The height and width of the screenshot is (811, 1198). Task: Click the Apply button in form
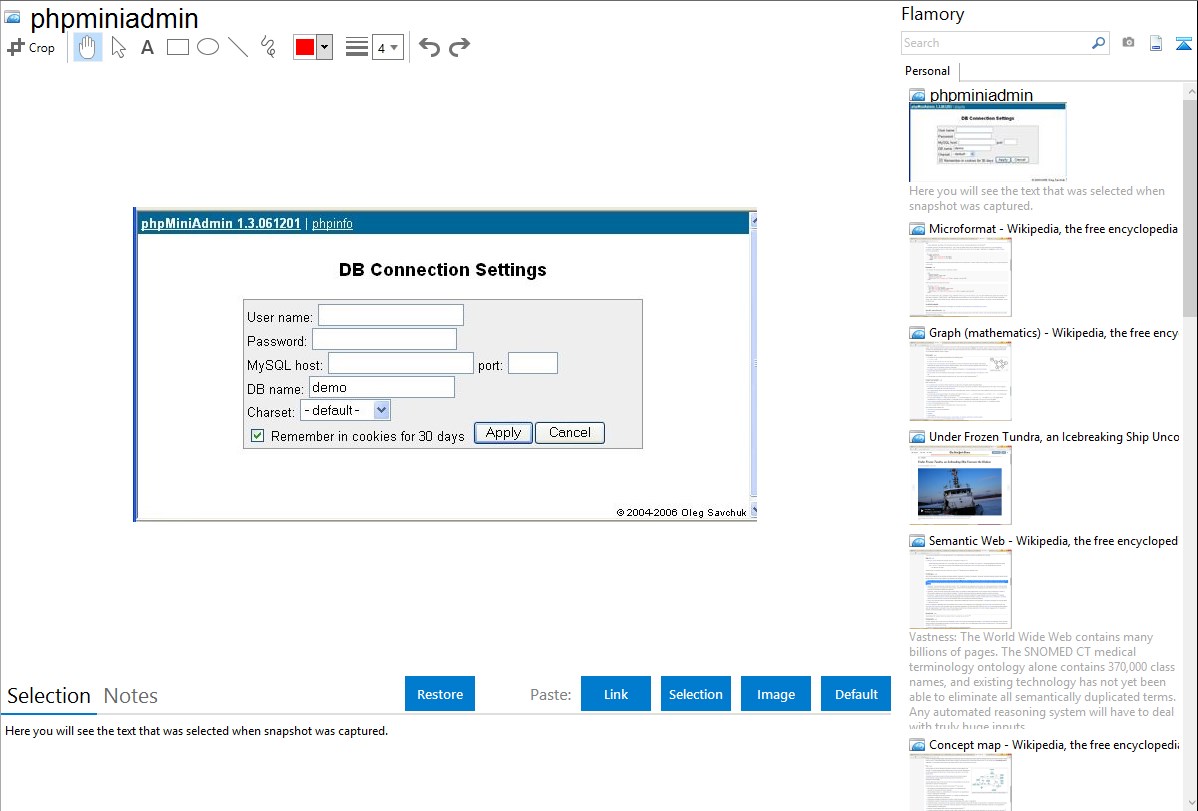503,433
